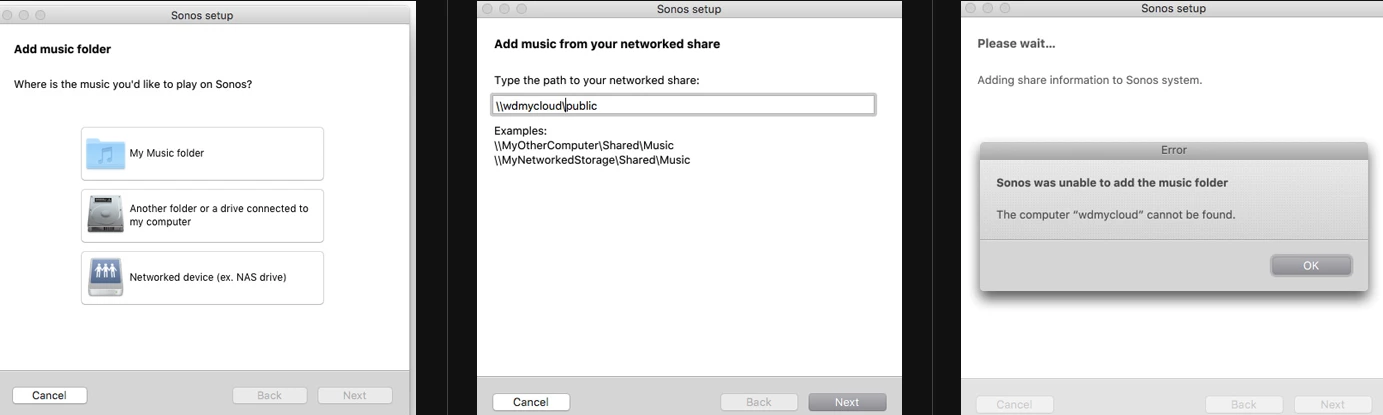The width and height of the screenshot is (1383, 415).
Task: Click 'Adding share information to Sonos system' text
Action: coord(1089,80)
